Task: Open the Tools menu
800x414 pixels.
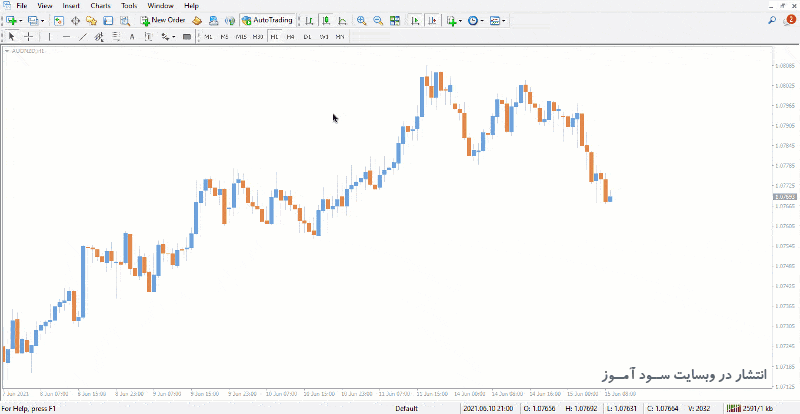Action: pos(129,6)
